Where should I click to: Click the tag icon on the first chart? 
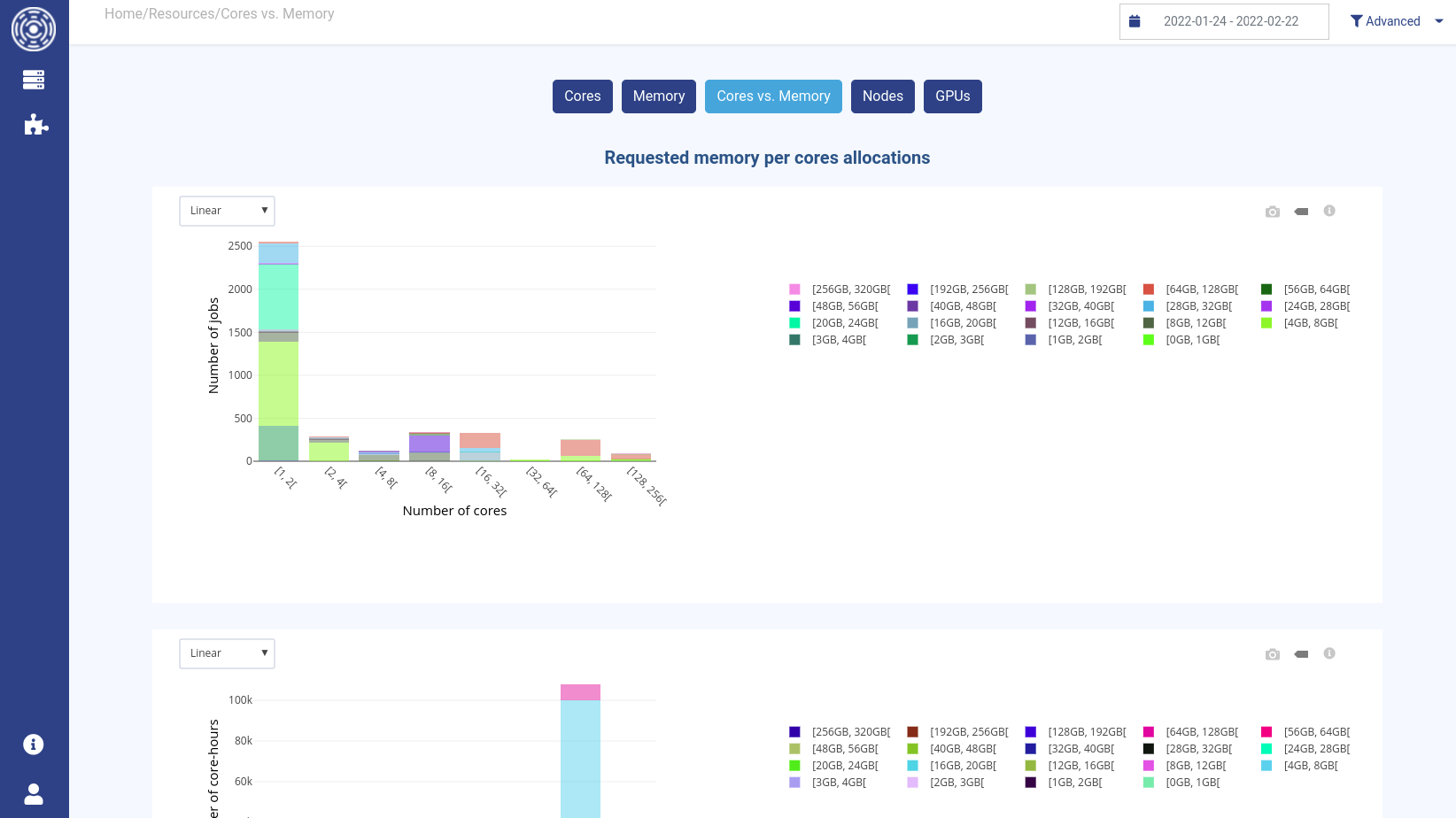[1301, 212]
